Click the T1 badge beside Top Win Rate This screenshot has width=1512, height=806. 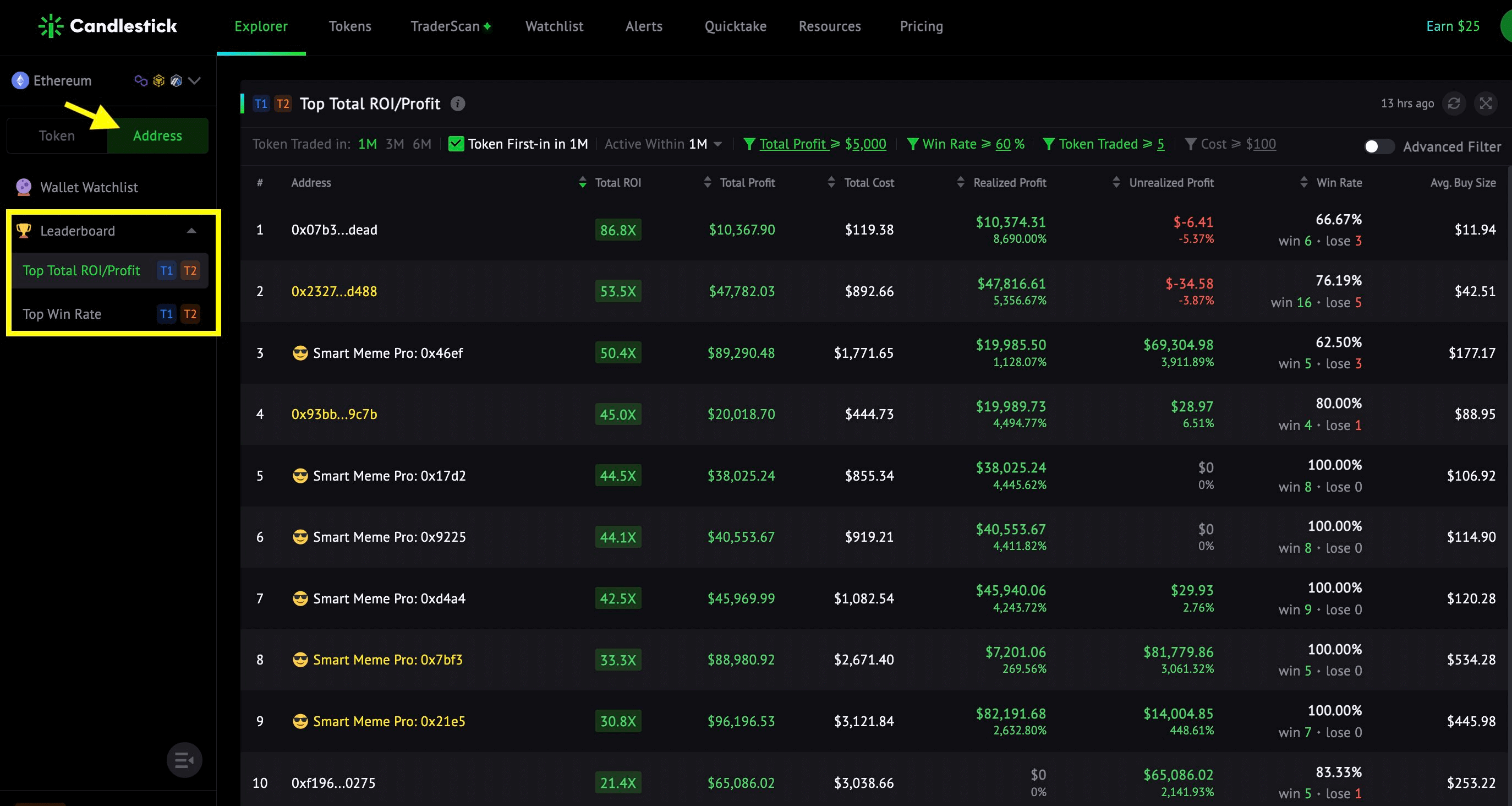pos(167,314)
